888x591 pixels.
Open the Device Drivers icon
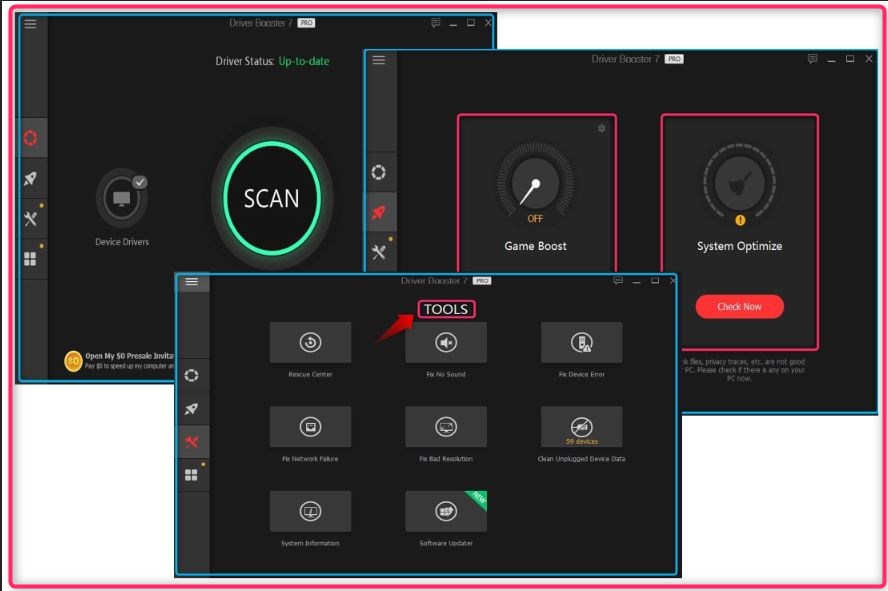pos(122,198)
